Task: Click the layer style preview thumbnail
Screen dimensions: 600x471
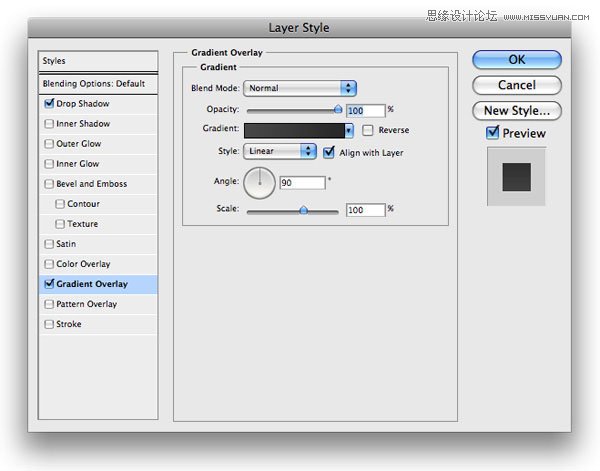Action: click(516, 177)
